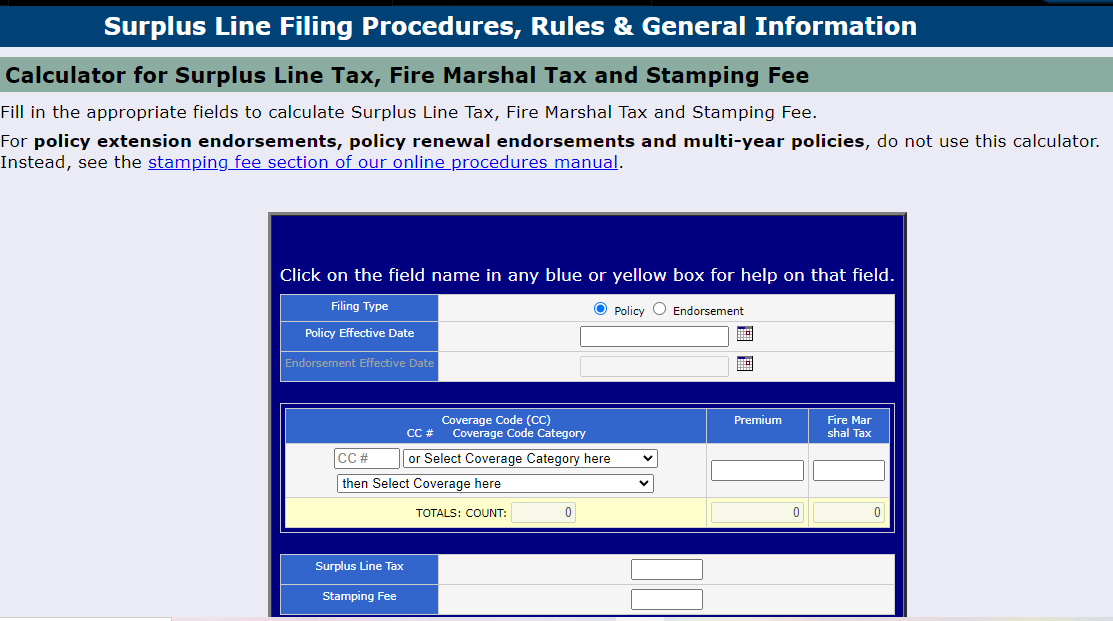1113x621 pixels.
Task: Click the Fire Marshal Tax entry field
Action: 848,469
